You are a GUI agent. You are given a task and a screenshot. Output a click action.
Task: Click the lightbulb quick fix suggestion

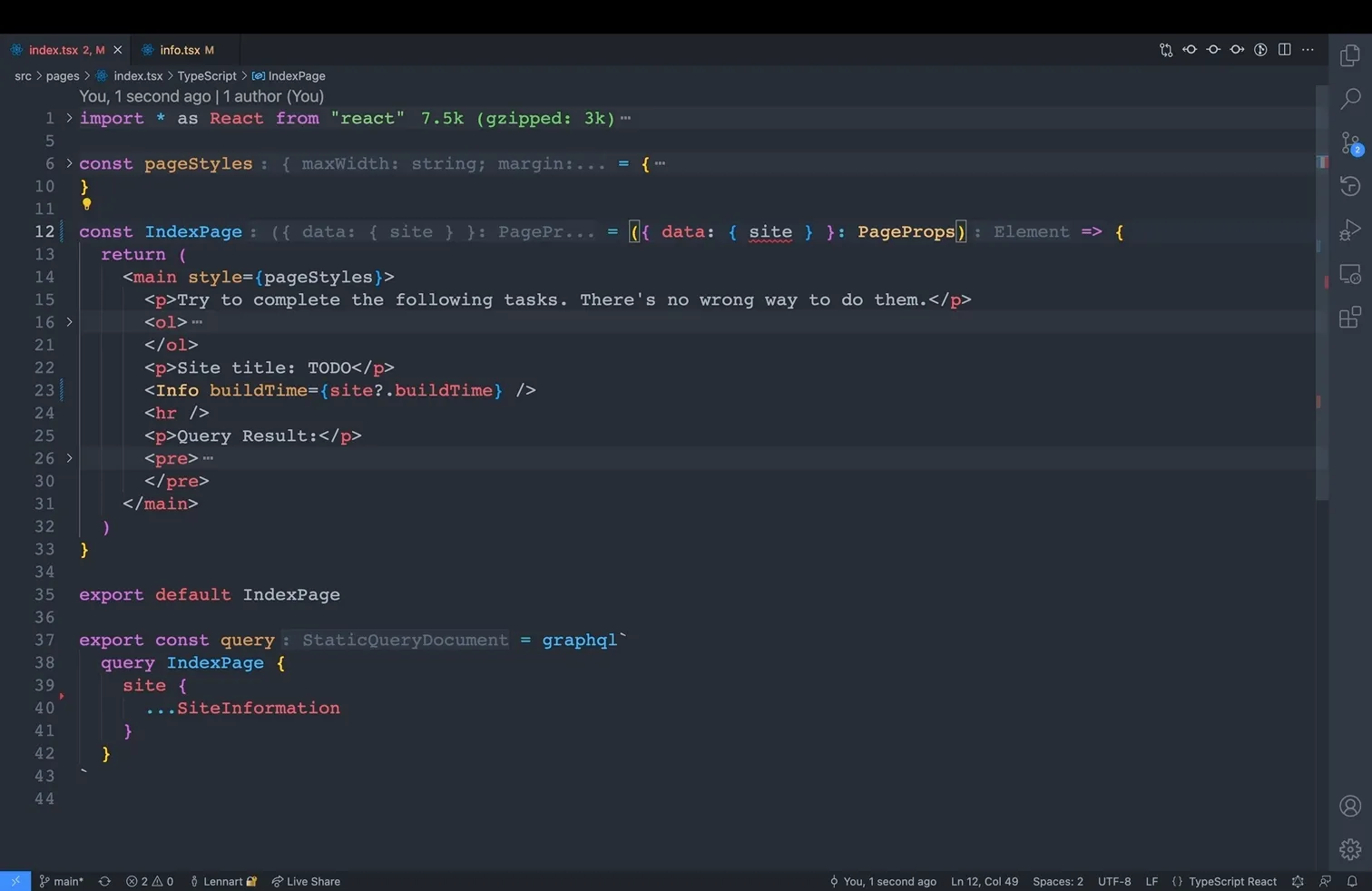[86, 205]
